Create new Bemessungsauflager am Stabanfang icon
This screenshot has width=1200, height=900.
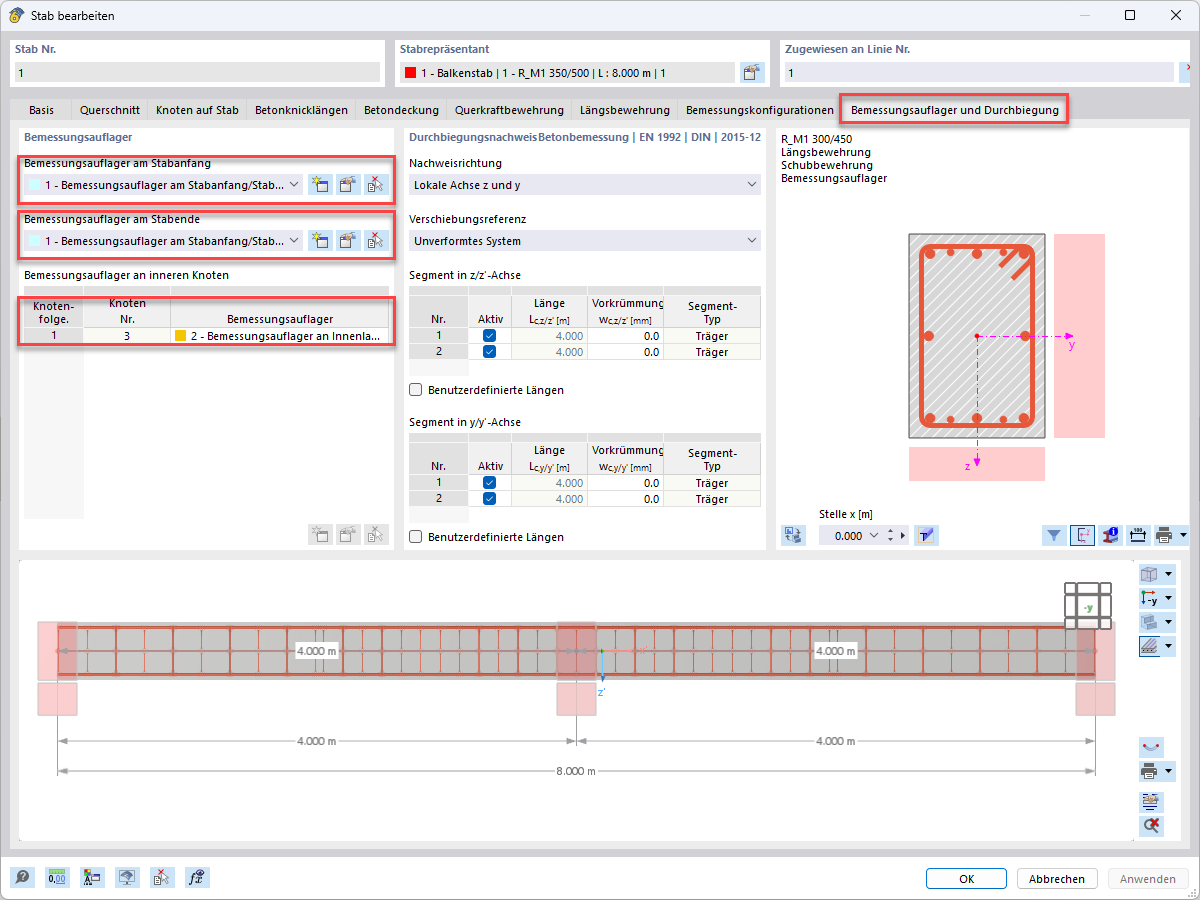pos(320,184)
